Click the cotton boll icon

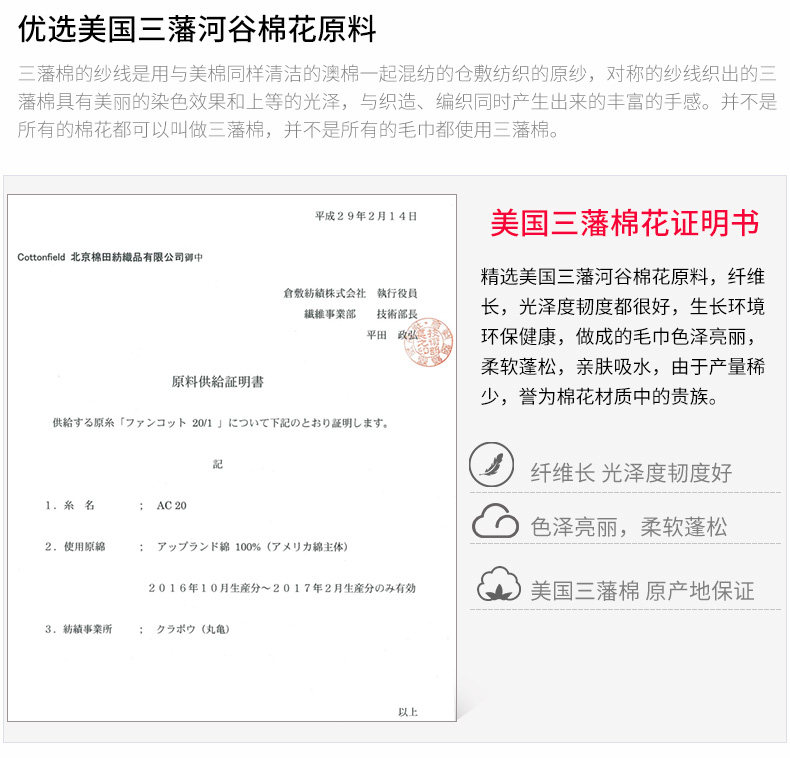coord(499,584)
